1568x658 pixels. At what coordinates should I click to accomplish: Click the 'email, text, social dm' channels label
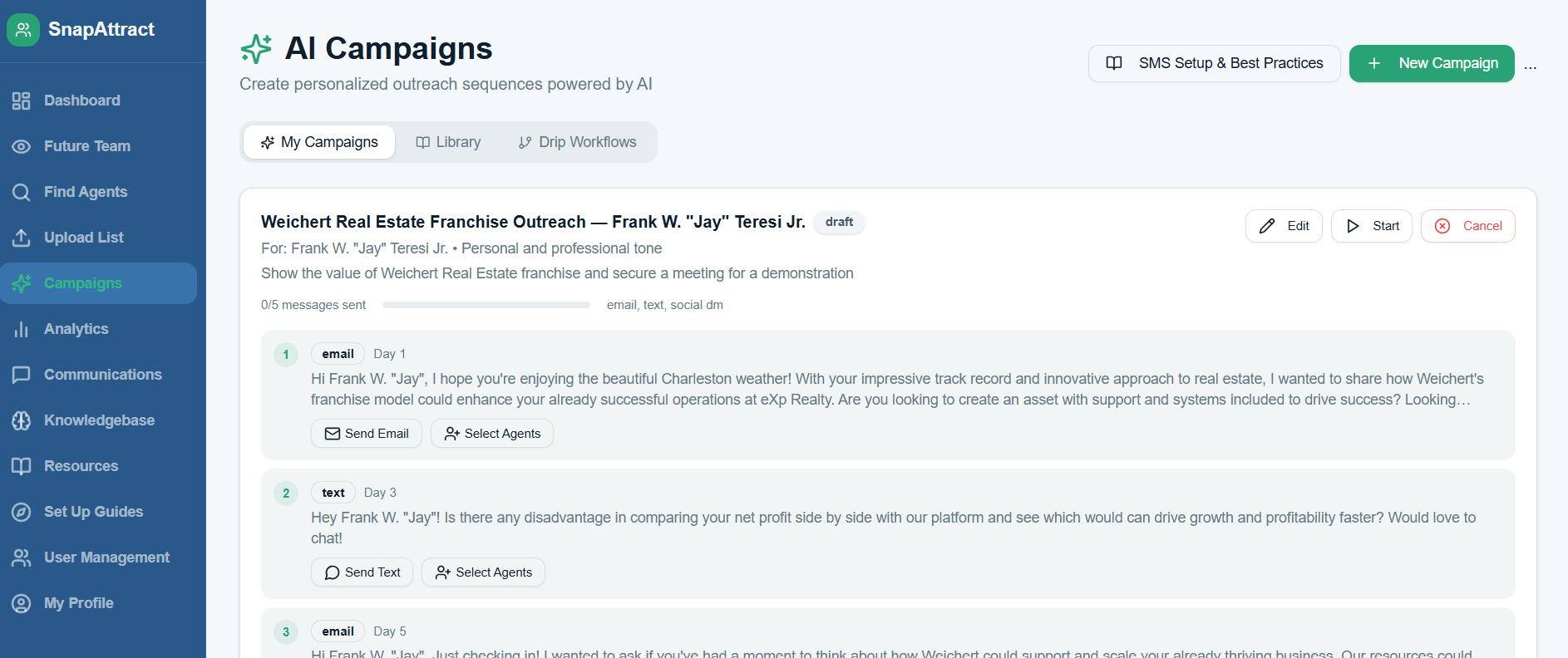pos(665,305)
